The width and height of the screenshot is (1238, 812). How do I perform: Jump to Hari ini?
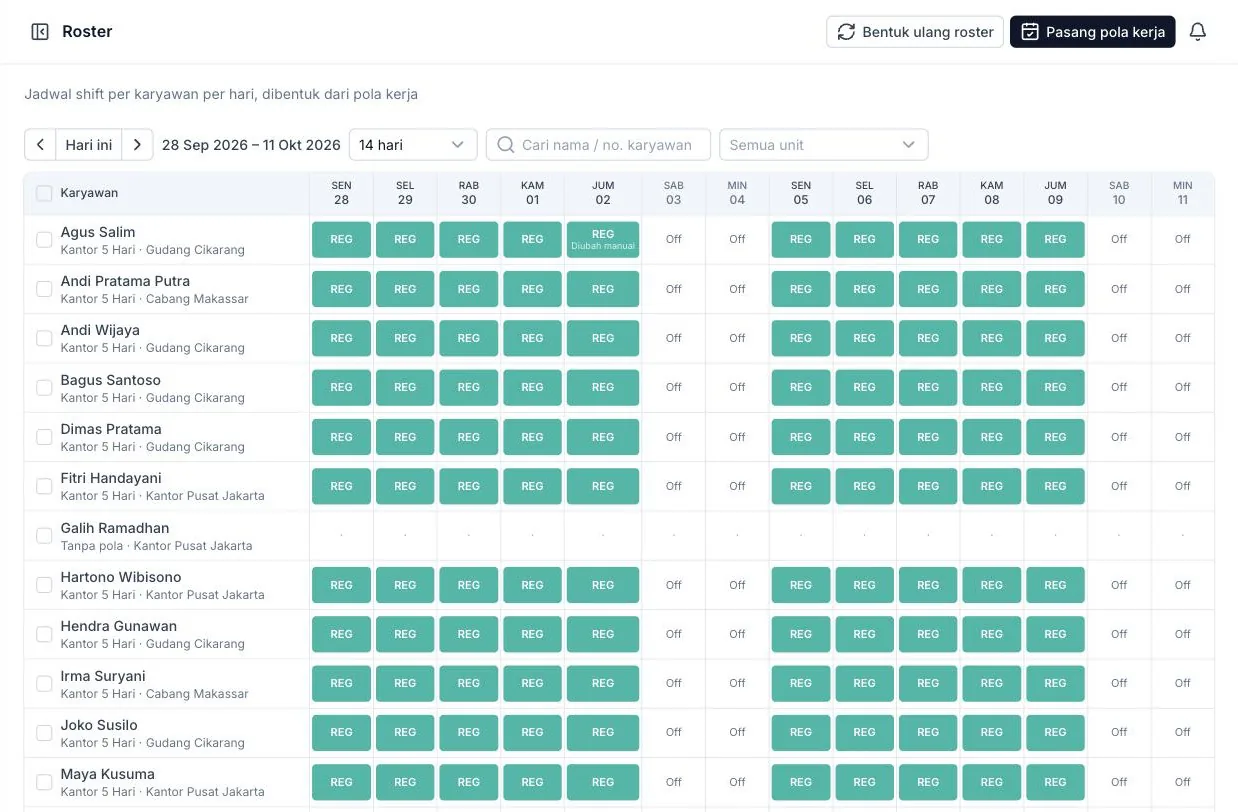point(89,145)
